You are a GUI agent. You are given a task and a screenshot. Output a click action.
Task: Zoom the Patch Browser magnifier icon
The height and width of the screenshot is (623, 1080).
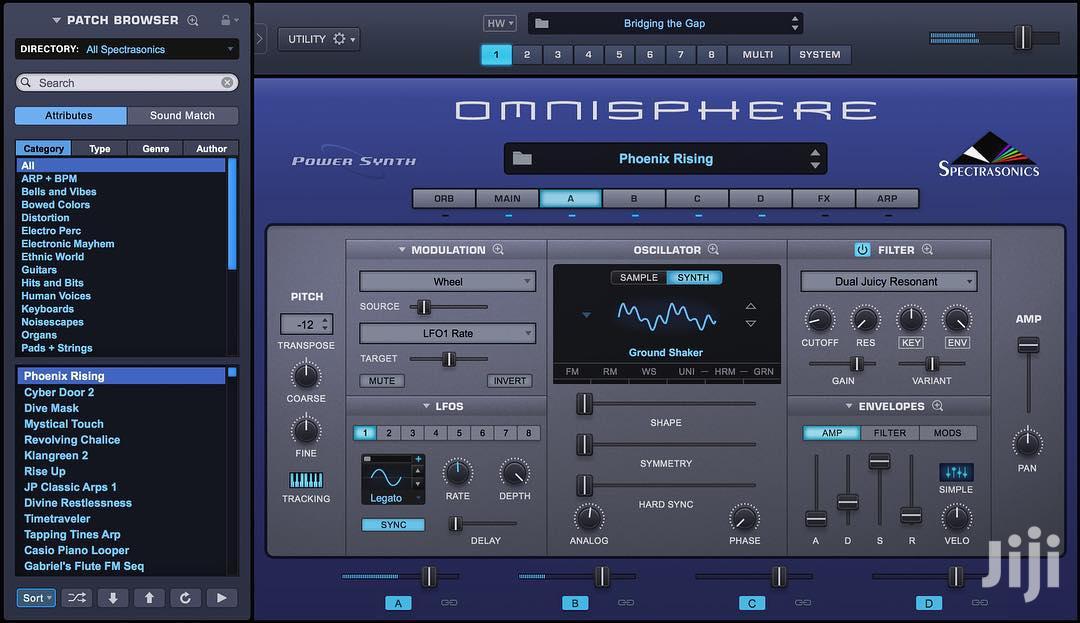[x=193, y=21]
